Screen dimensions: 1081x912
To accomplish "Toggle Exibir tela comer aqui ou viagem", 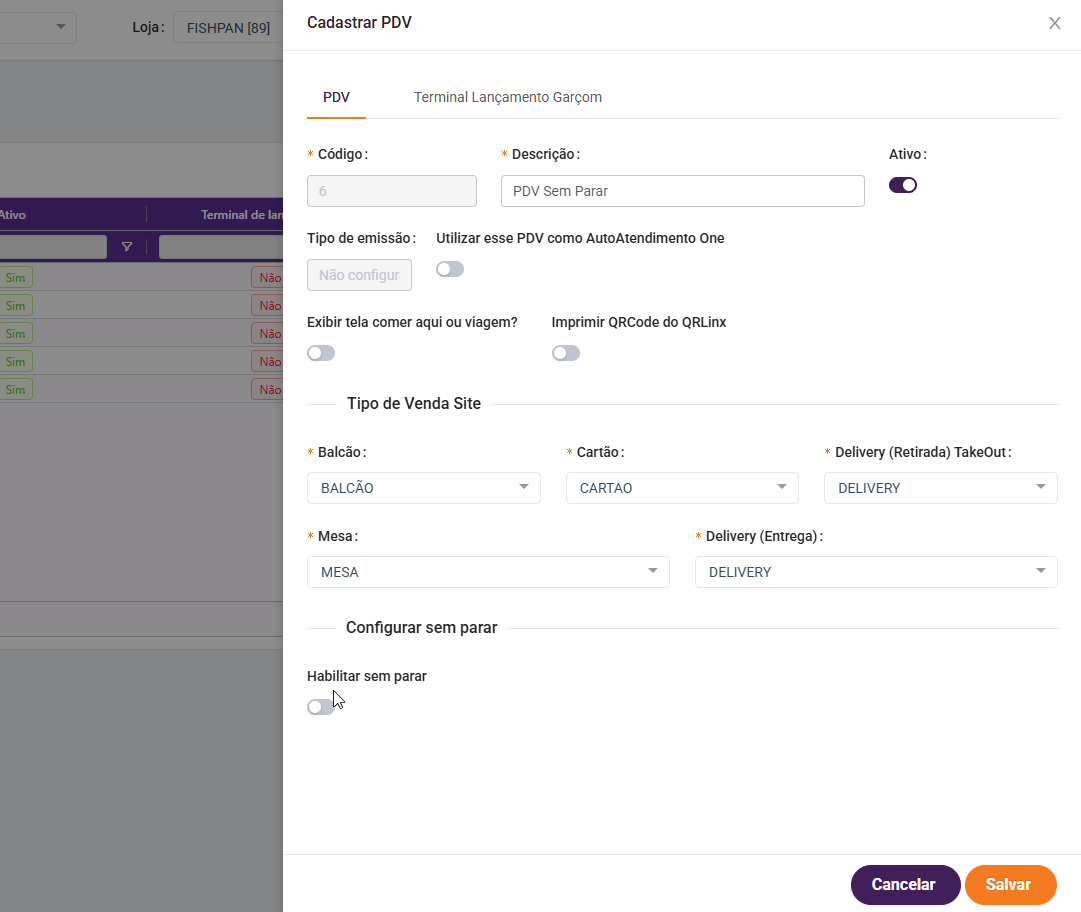I will coord(321,353).
